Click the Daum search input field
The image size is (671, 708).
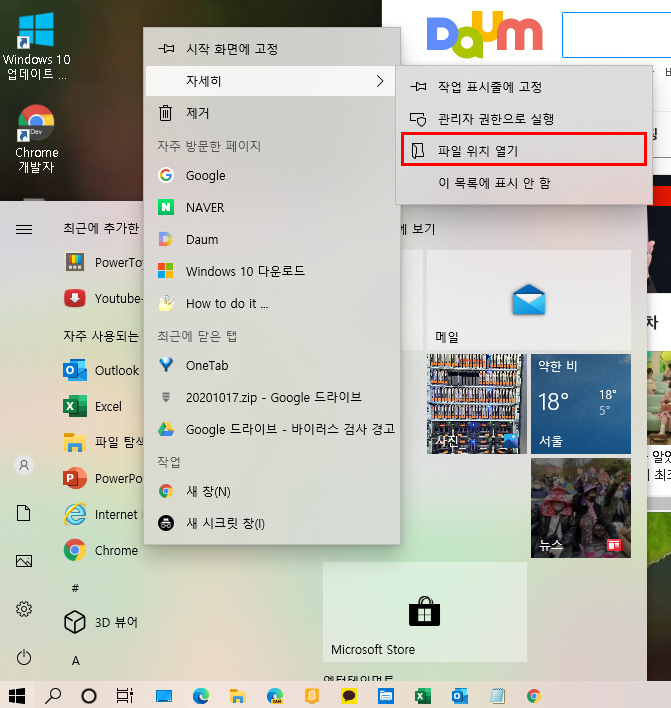click(x=616, y=35)
